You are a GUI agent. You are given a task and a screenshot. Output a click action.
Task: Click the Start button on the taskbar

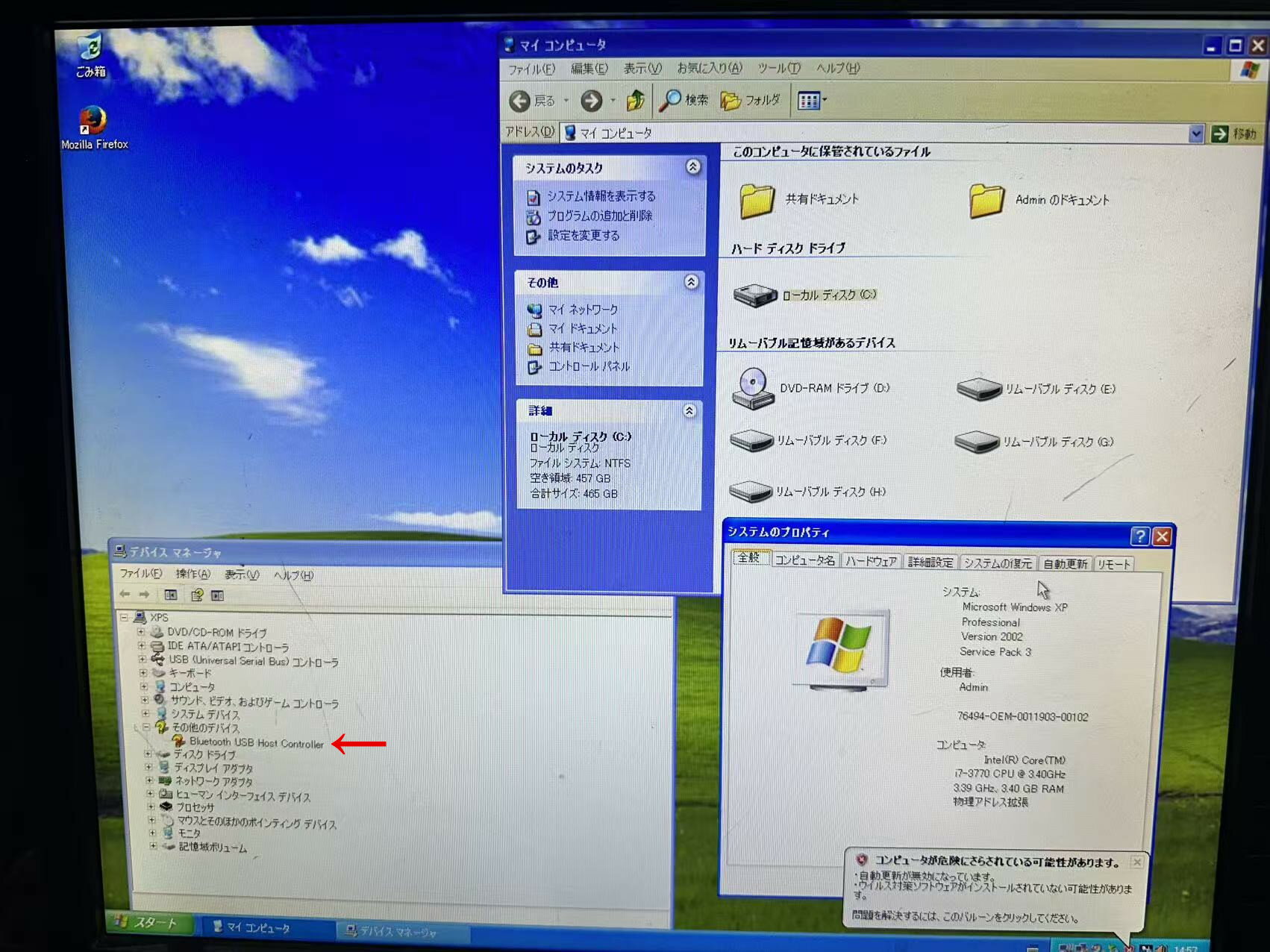click(147, 923)
